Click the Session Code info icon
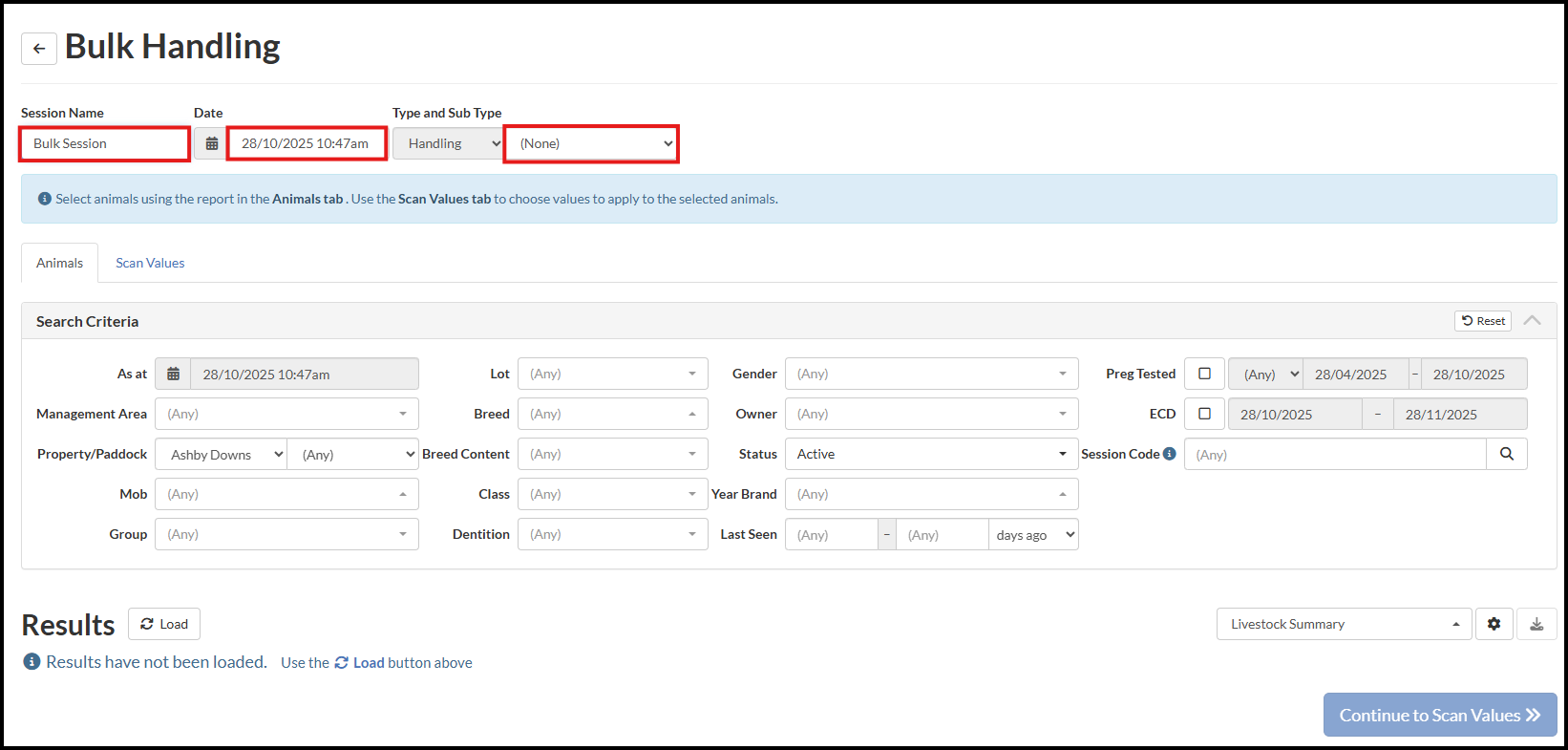The height and width of the screenshot is (750, 1568). [x=1169, y=454]
